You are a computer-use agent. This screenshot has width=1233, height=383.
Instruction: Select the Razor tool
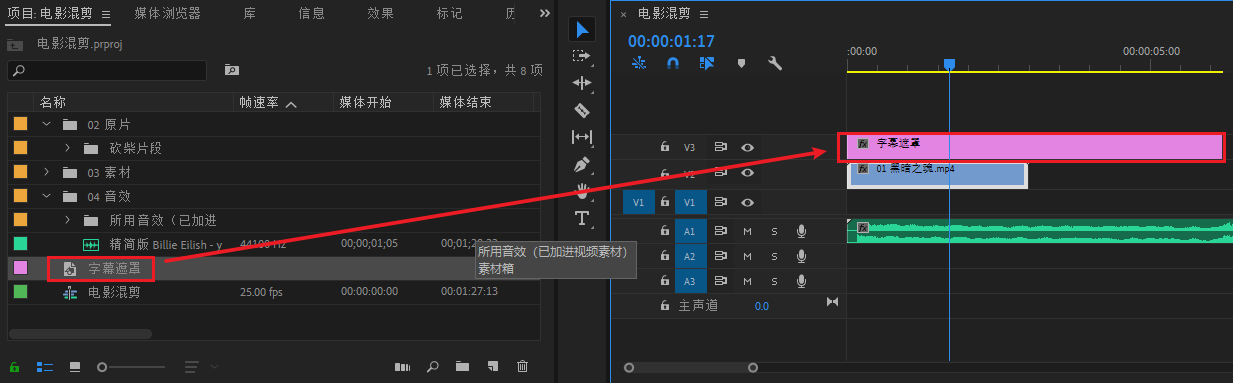582,110
